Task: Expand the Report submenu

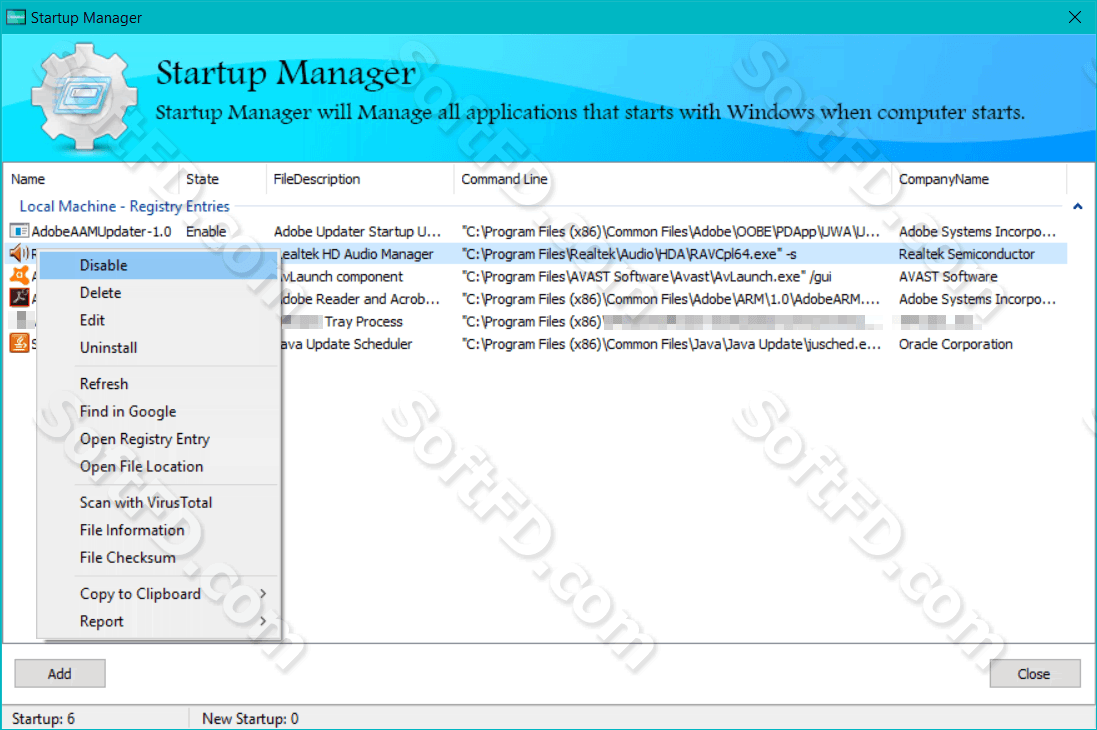Action: pyautogui.click(x=159, y=621)
